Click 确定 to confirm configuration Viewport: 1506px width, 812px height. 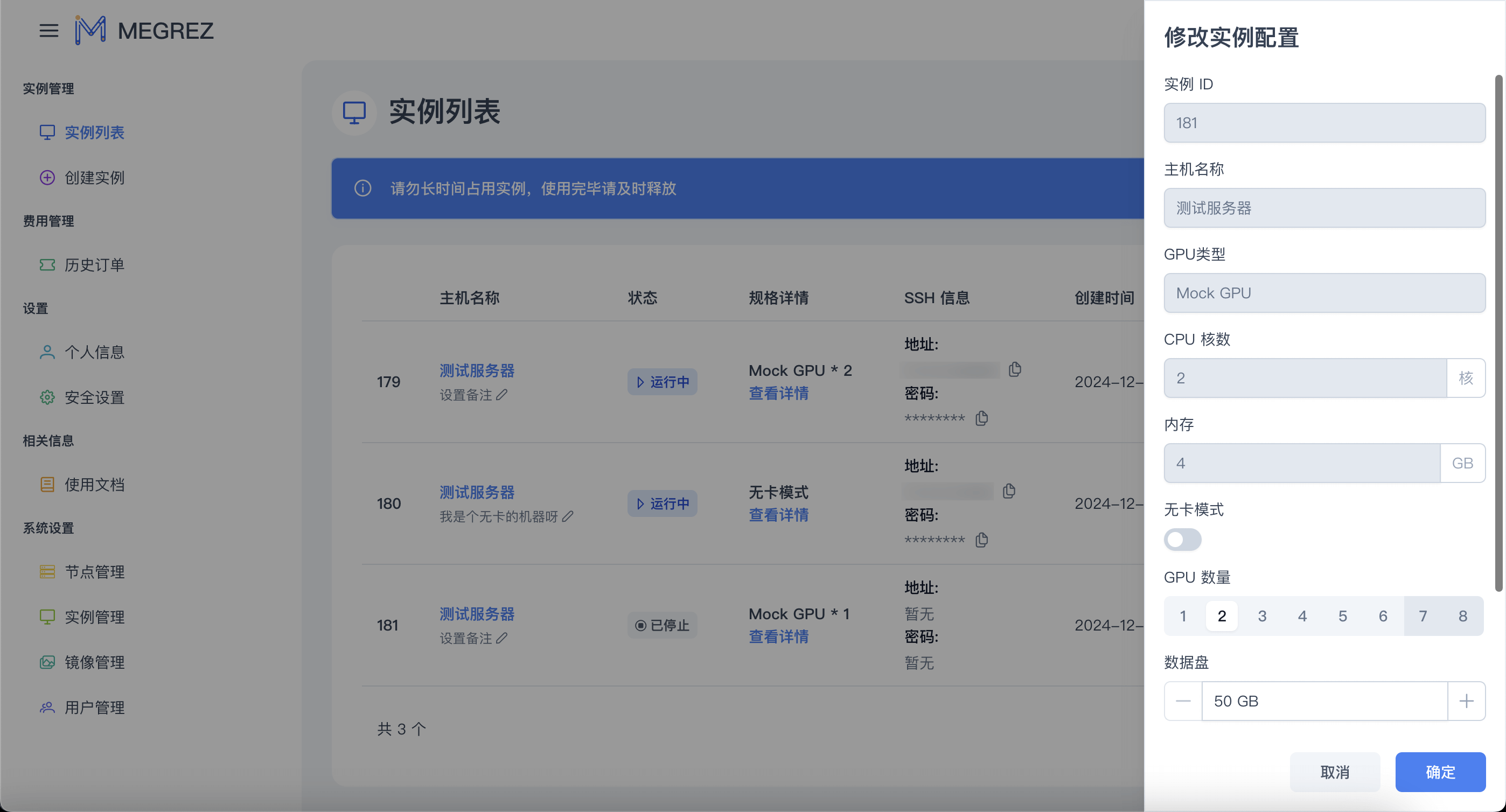[1440, 772]
